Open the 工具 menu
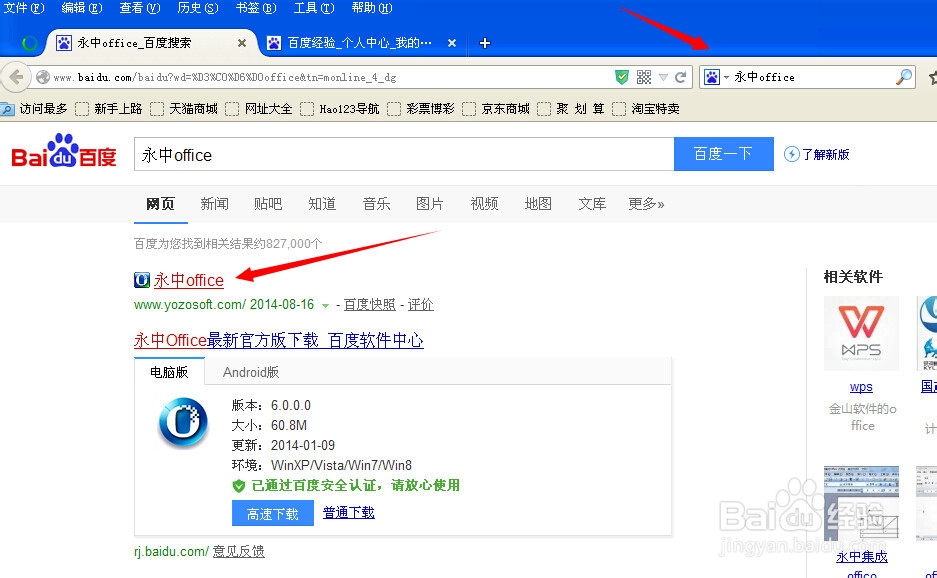This screenshot has height=578, width=937. 314,8
